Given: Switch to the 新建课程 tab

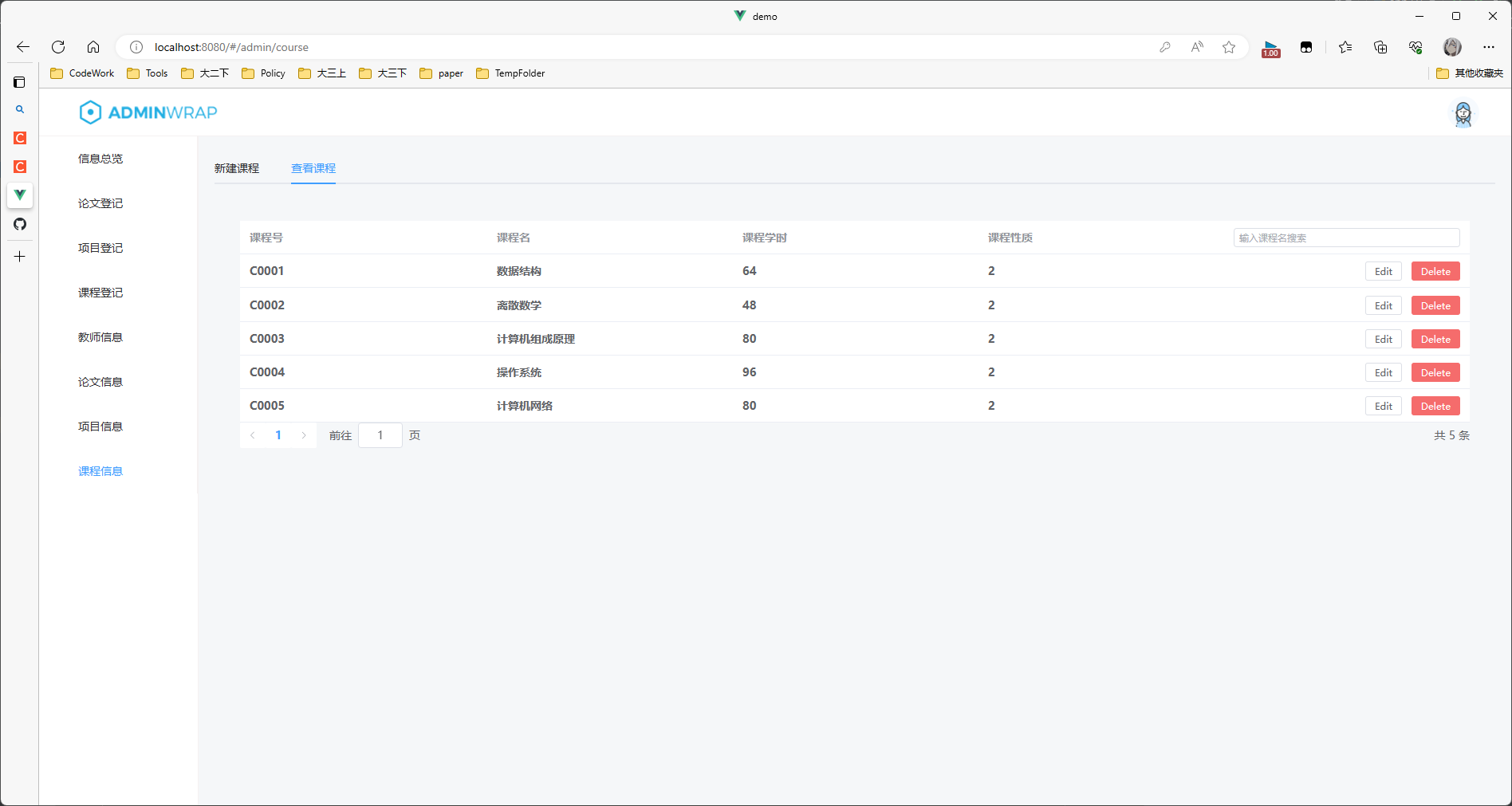Looking at the screenshot, I should [236, 168].
